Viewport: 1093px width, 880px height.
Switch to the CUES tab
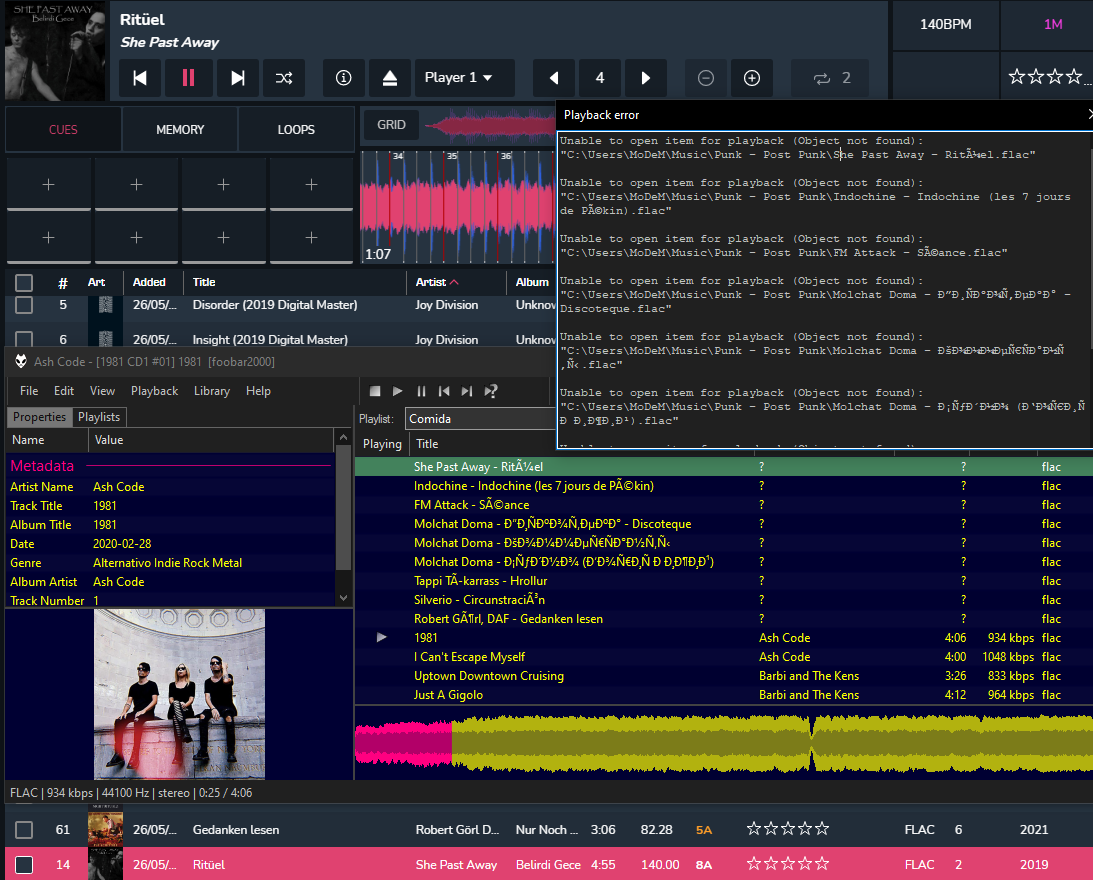coord(63,130)
